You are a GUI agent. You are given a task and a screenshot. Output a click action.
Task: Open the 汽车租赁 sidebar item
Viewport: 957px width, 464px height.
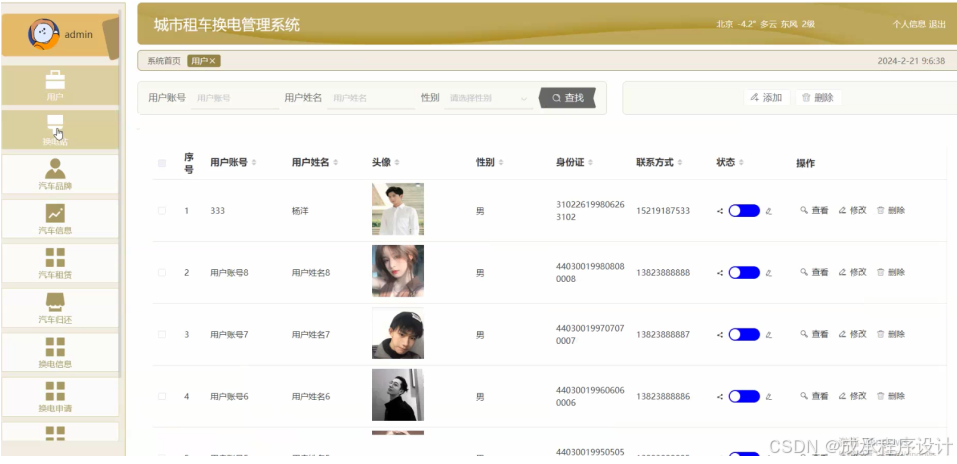(59, 263)
